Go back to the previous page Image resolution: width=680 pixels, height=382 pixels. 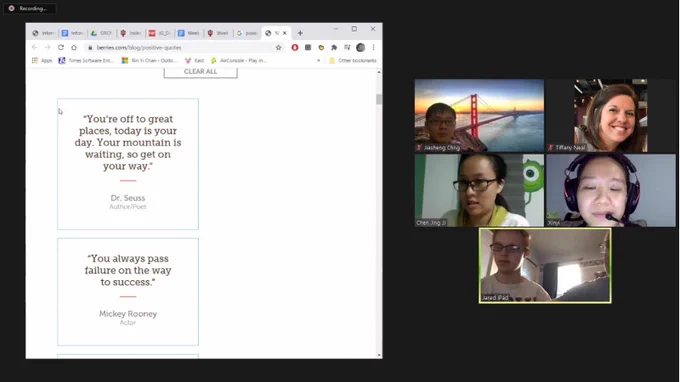[x=35, y=47]
